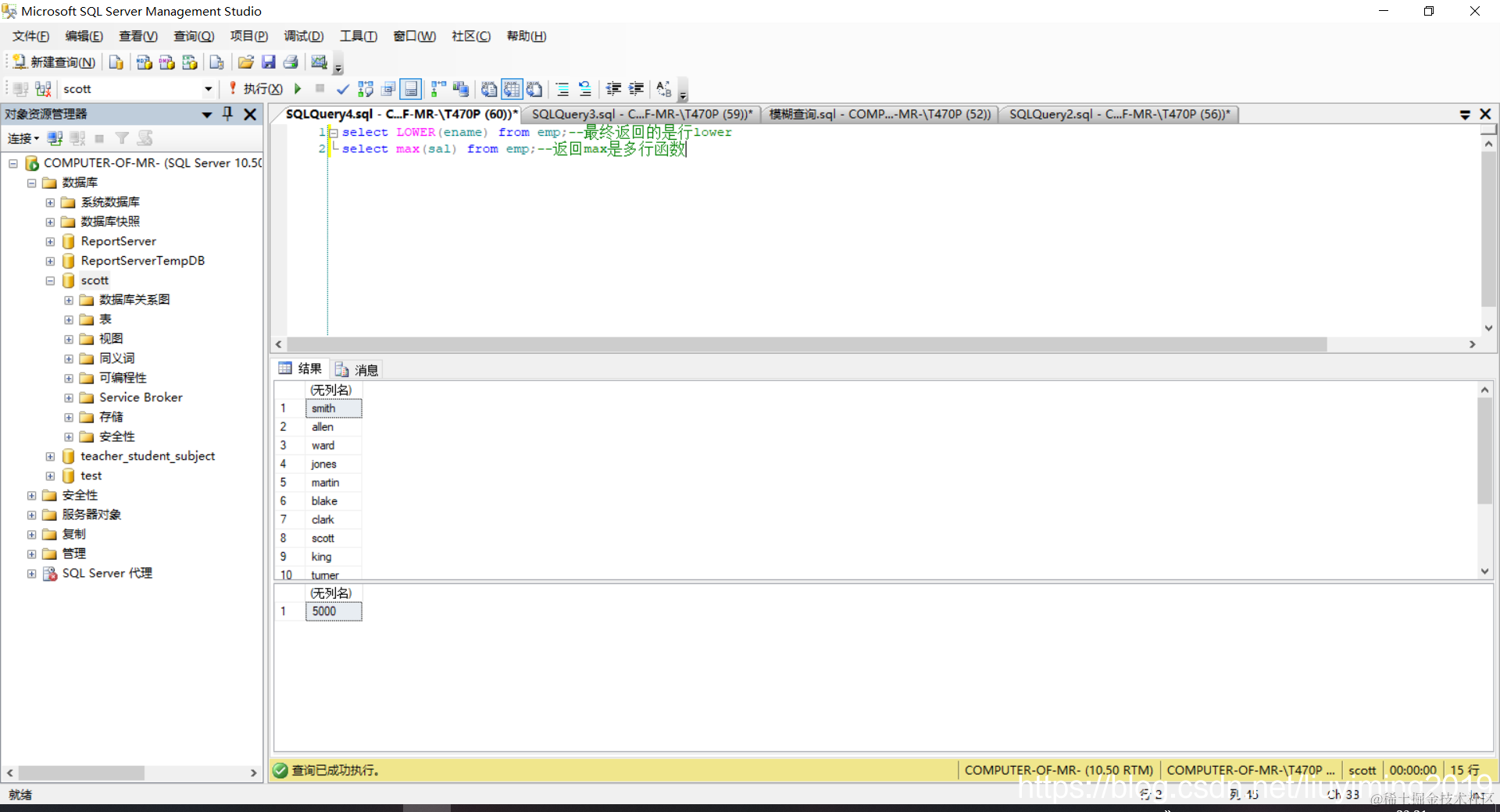Switch output to Results to File

pyautogui.click(x=534, y=89)
